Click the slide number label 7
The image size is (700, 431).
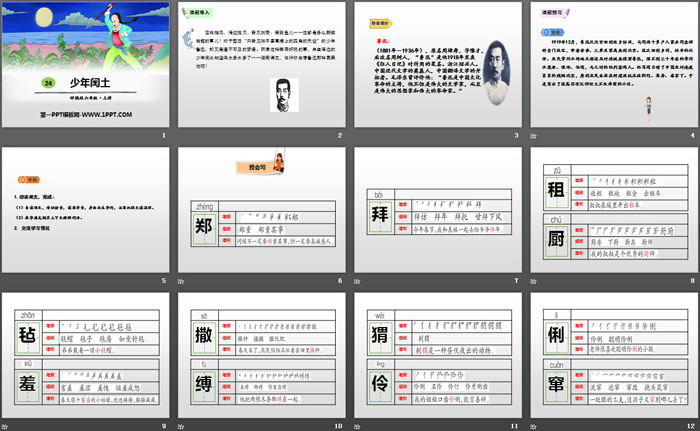click(x=517, y=280)
